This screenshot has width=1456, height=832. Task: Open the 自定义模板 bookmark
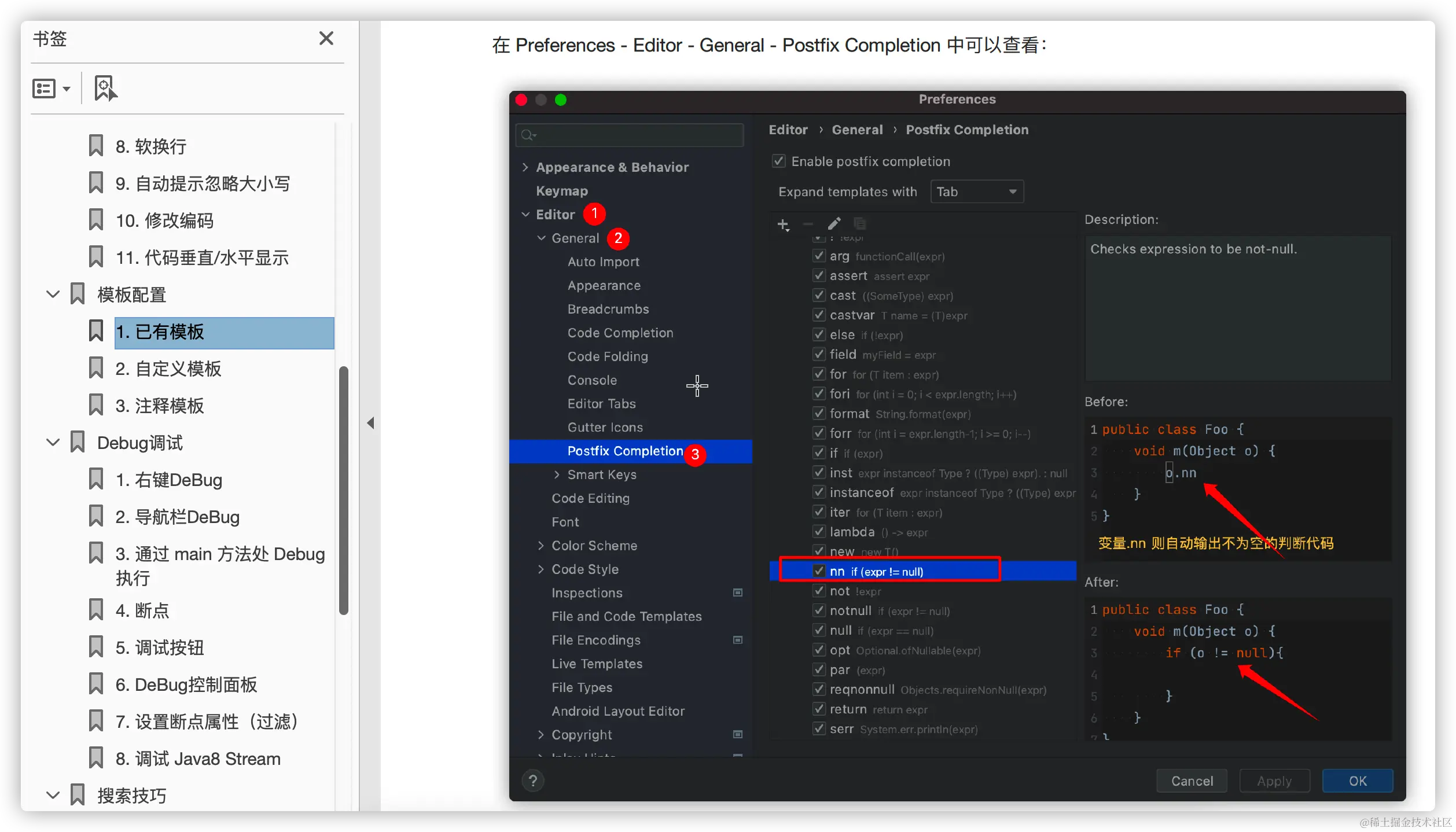click(168, 369)
